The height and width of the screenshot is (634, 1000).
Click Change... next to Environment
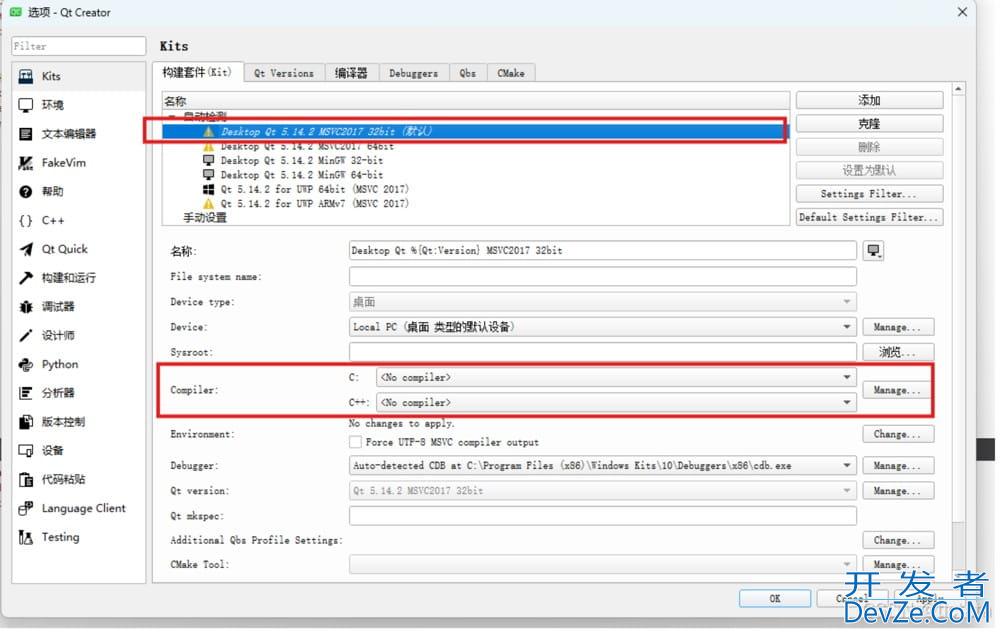(898, 435)
